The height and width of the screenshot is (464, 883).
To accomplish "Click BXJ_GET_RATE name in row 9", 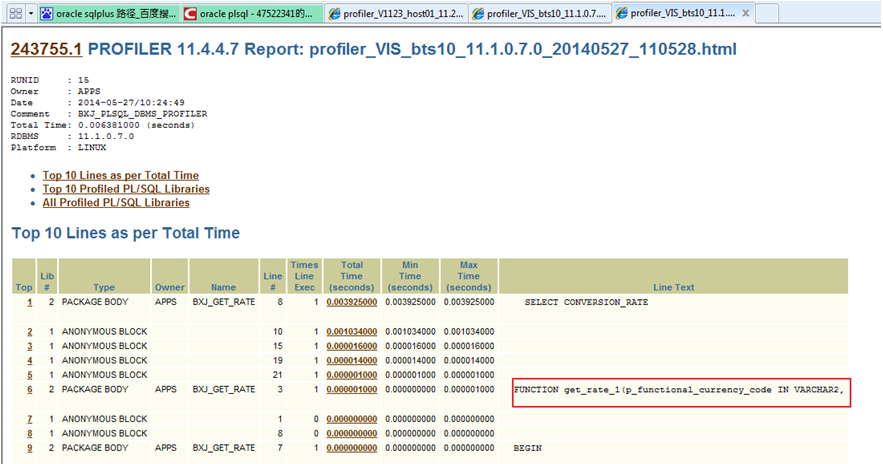I will coord(224,448).
